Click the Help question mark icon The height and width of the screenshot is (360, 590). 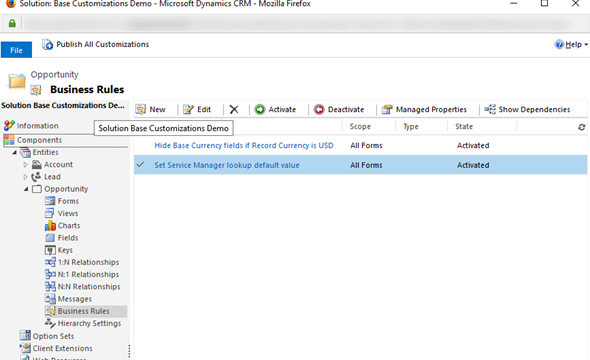(x=559, y=44)
